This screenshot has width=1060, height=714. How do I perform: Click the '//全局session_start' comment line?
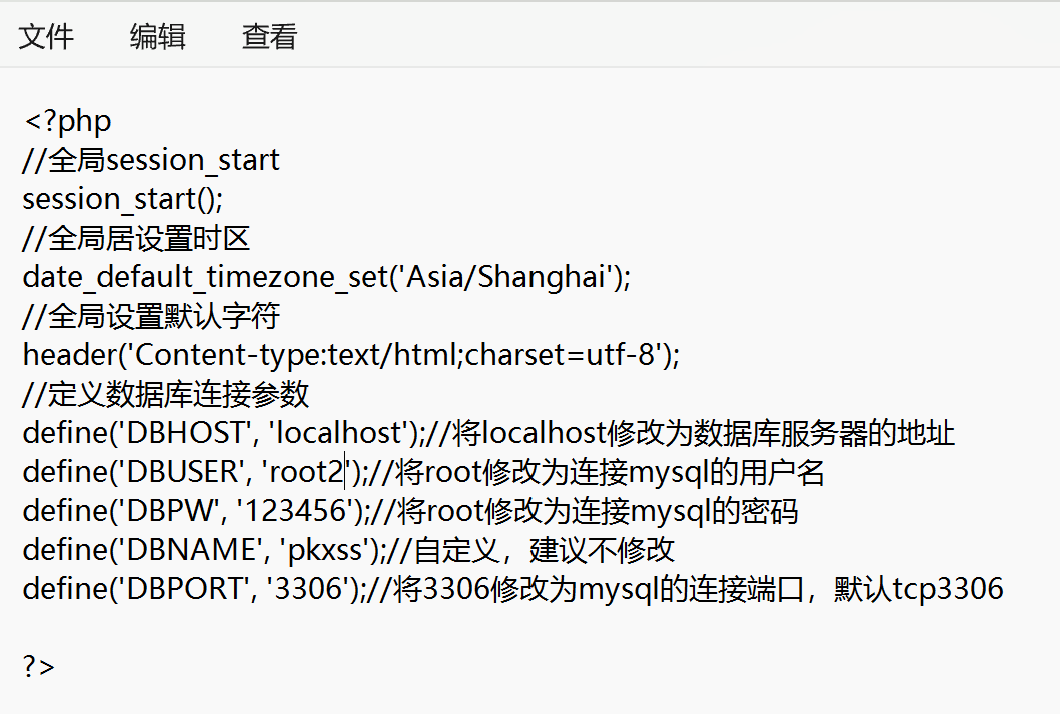[151, 161]
